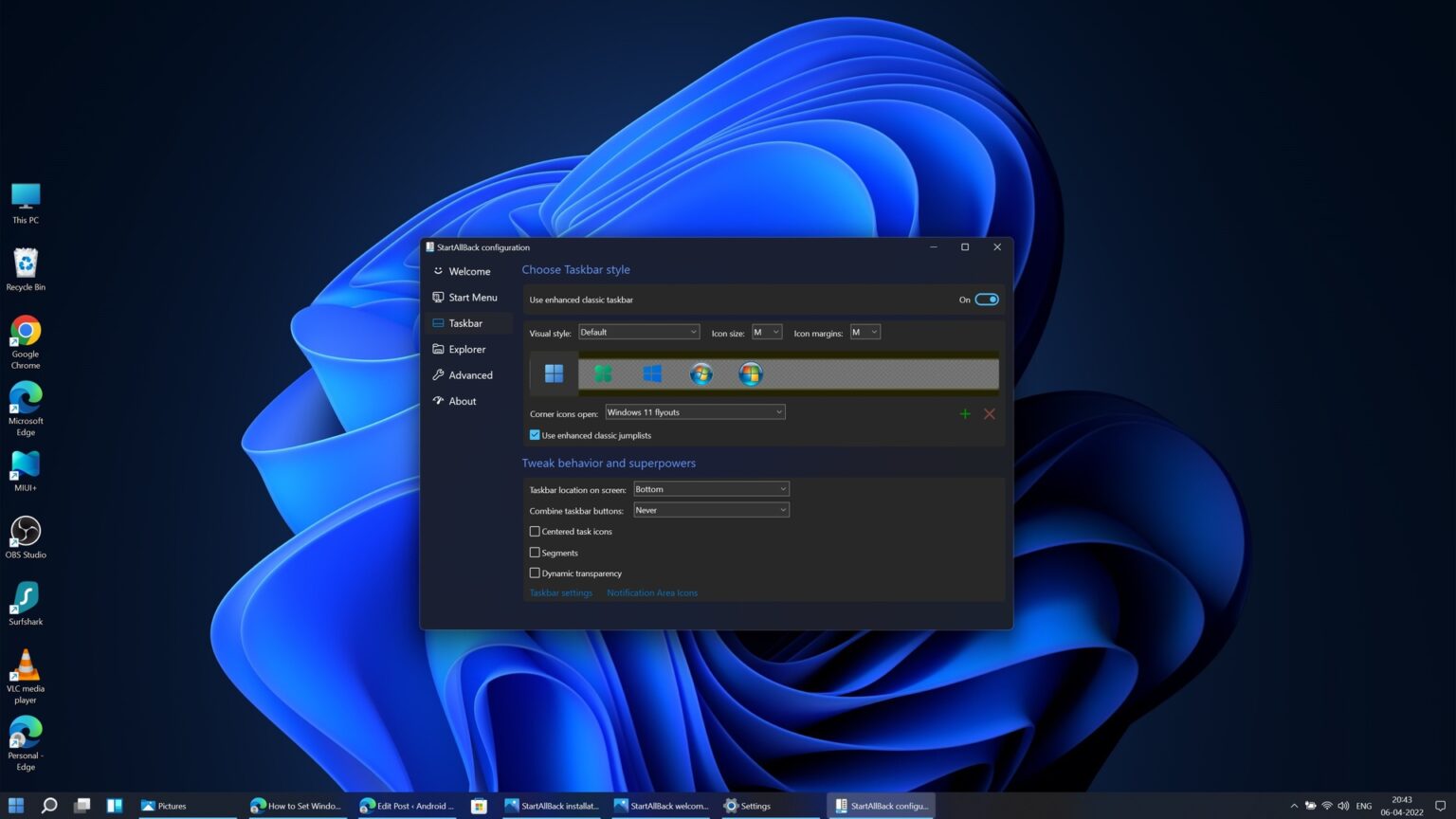
Task: Open the Taskbar settings link
Action: pos(560,593)
